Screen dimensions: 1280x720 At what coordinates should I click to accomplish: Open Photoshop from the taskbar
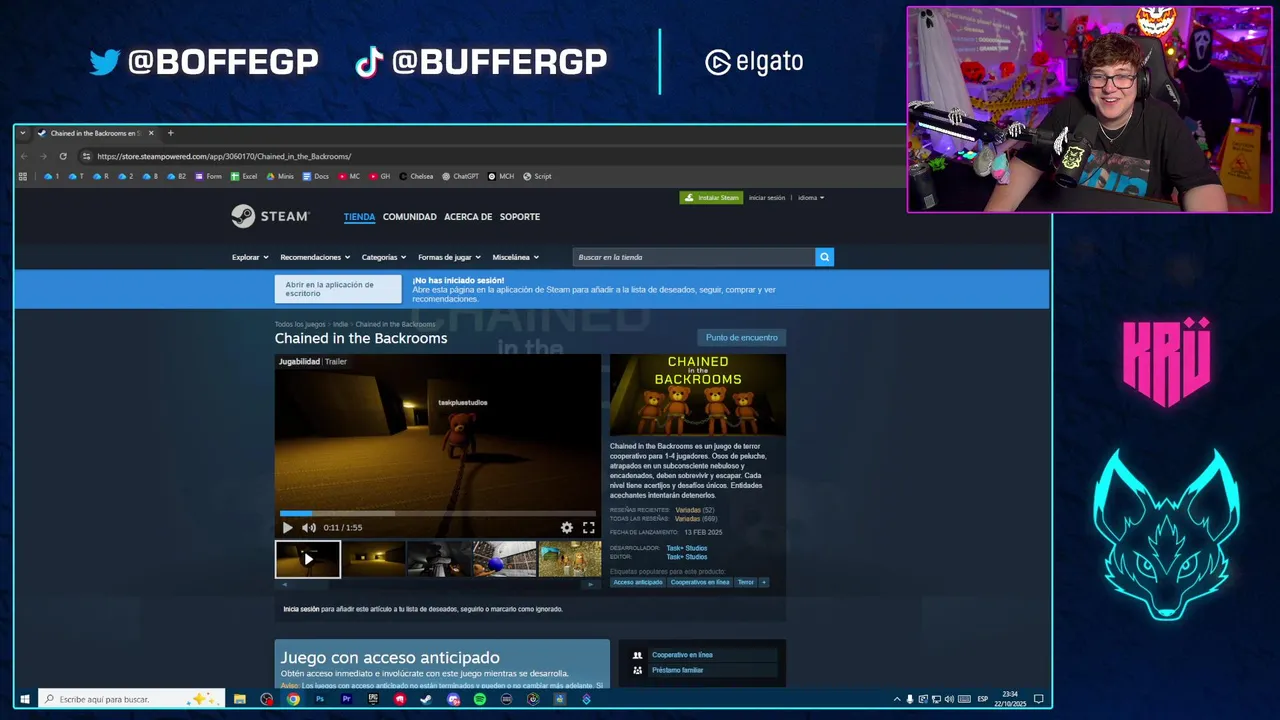320,699
